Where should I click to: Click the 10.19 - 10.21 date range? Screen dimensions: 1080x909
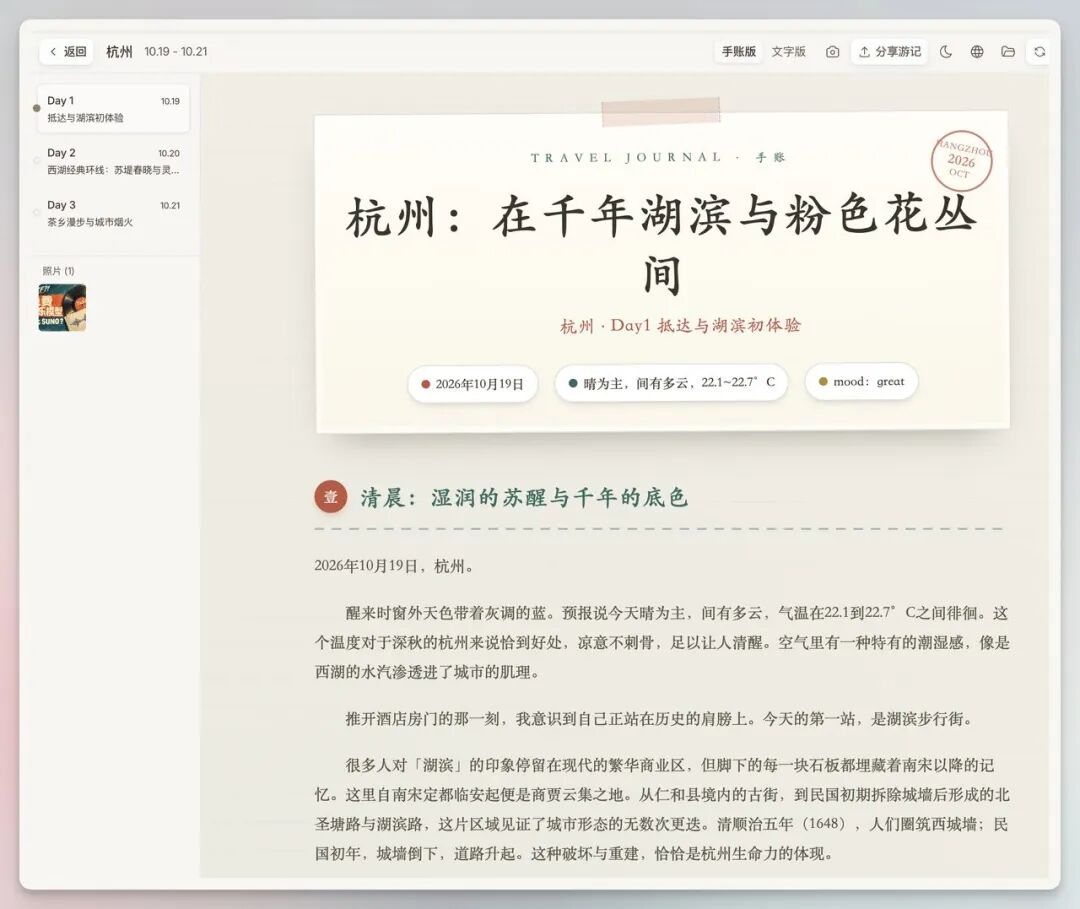(176, 52)
